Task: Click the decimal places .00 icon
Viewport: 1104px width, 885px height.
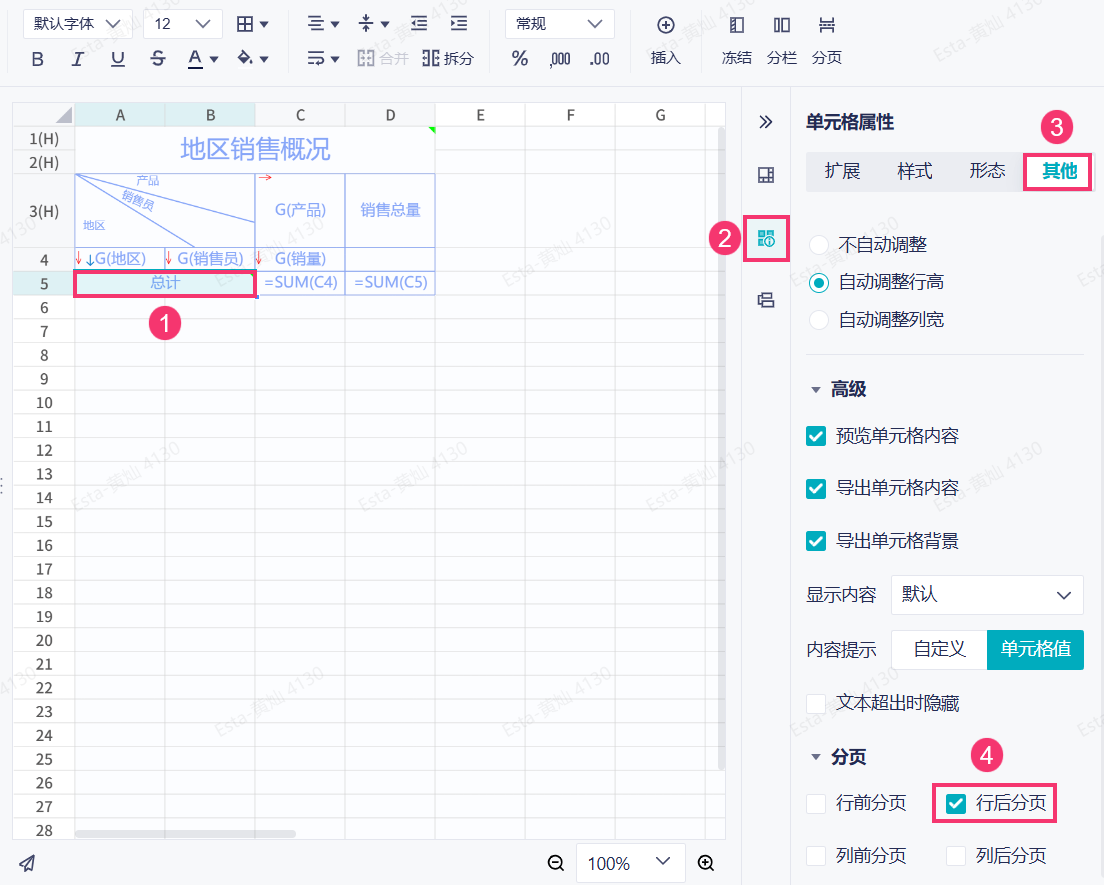Action: point(599,59)
